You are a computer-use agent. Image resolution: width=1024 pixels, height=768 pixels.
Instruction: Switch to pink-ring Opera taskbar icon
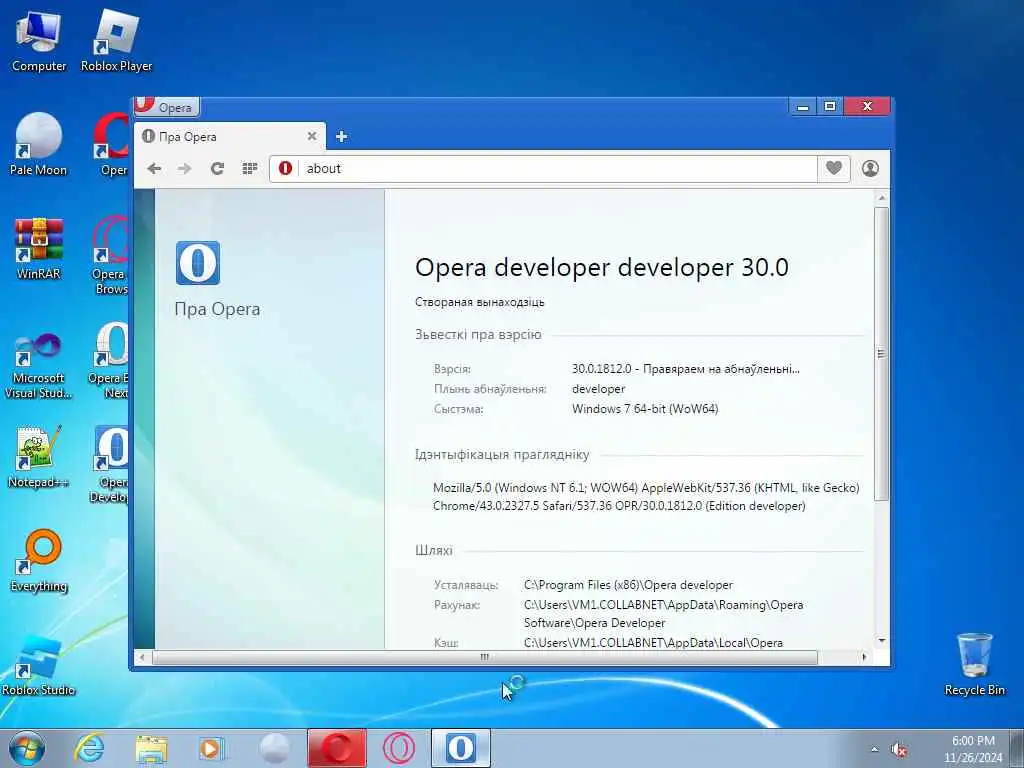(398, 748)
